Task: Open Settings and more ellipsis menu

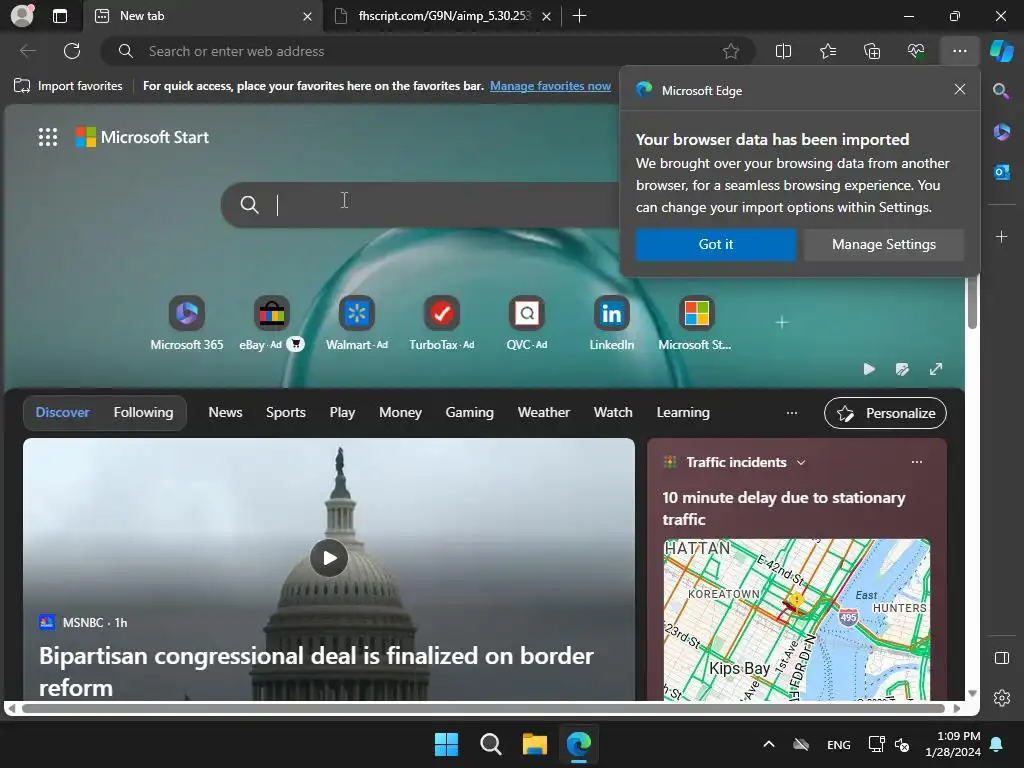Action: click(x=959, y=51)
